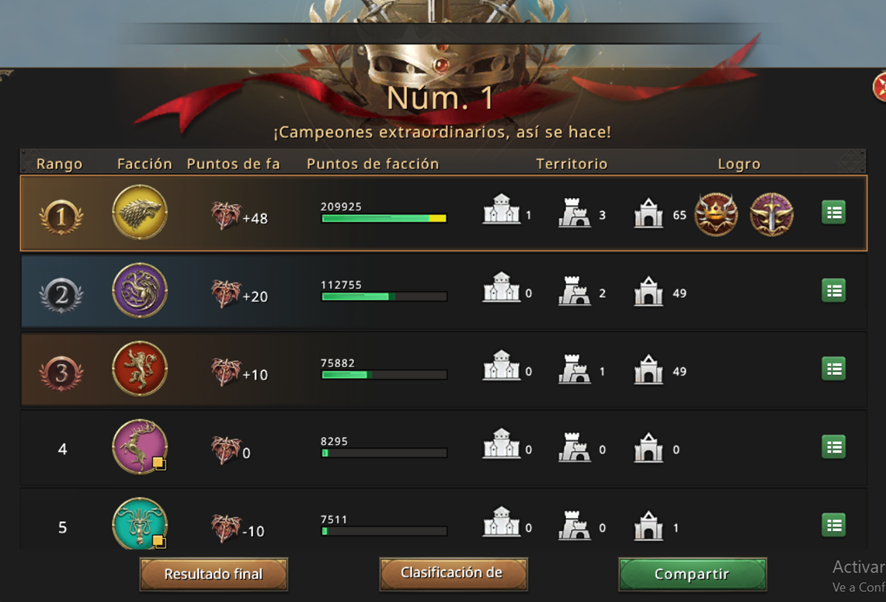This screenshot has width=886, height=602.
Task: Open details list for rank 4 faction
Action: click(x=833, y=447)
